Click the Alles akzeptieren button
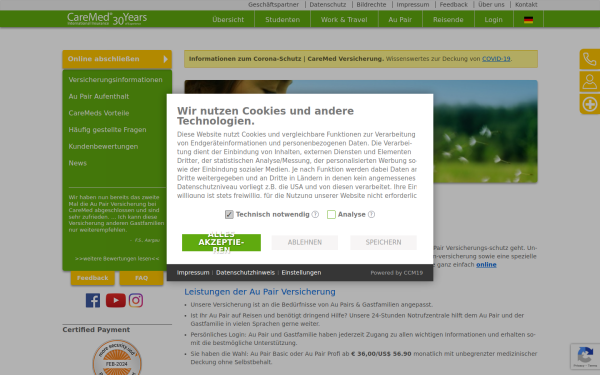The image size is (600, 375). click(x=221, y=243)
